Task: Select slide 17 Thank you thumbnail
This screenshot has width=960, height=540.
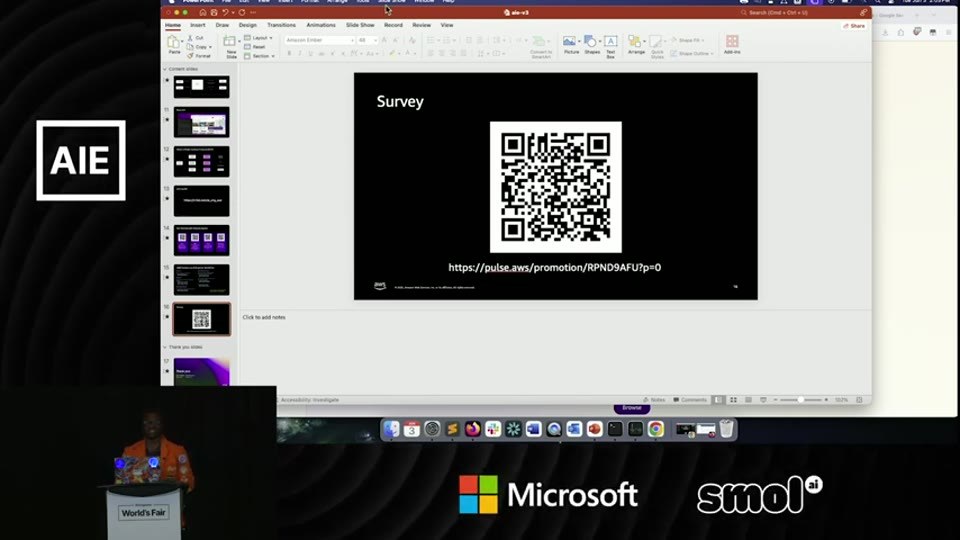Action: pyautogui.click(x=201, y=372)
